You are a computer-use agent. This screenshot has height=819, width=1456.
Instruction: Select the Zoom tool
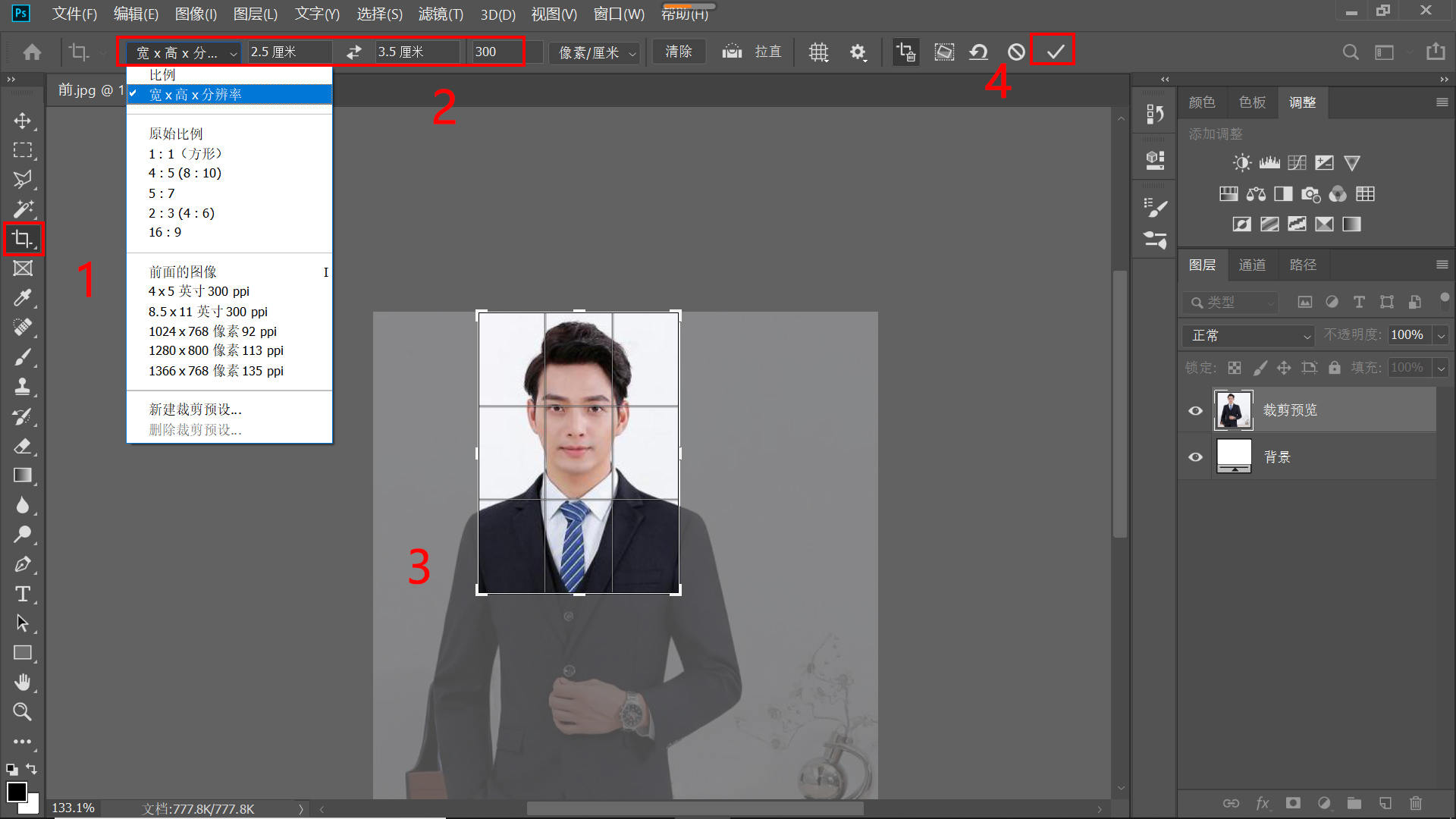pyautogui.click(x=23, y=711)
